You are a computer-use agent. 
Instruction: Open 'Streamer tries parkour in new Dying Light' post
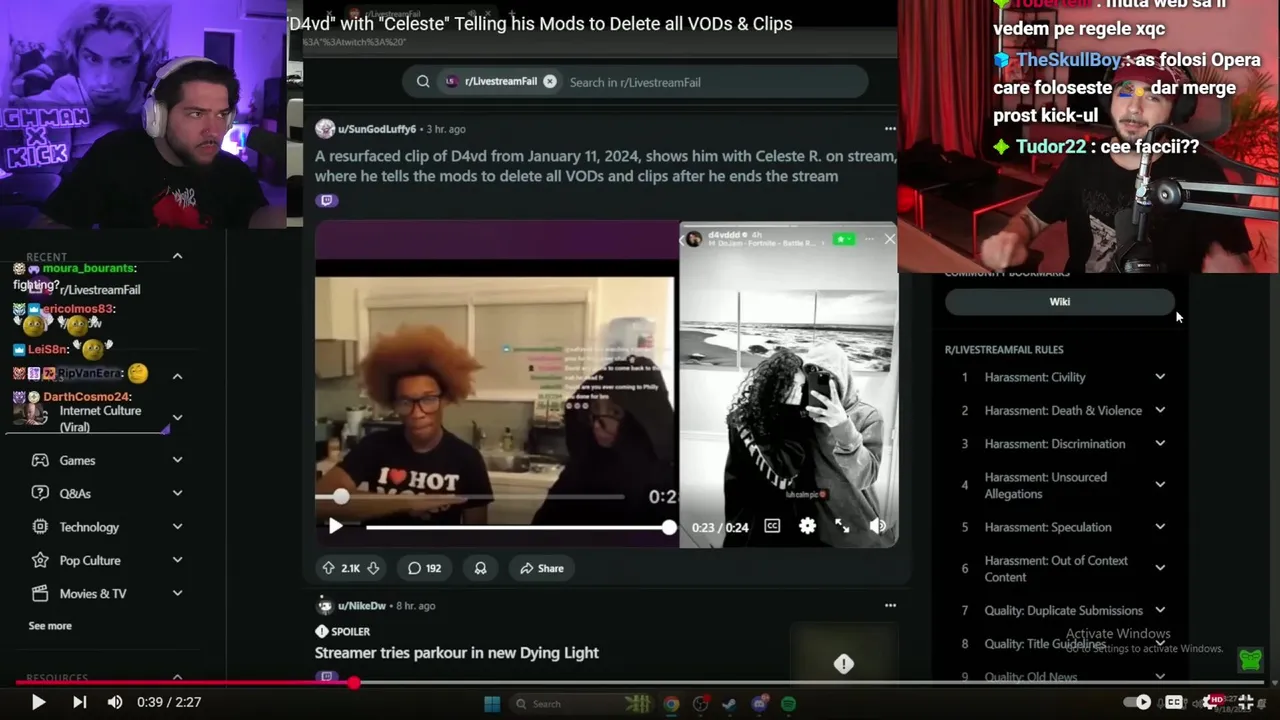pos(457,653)
